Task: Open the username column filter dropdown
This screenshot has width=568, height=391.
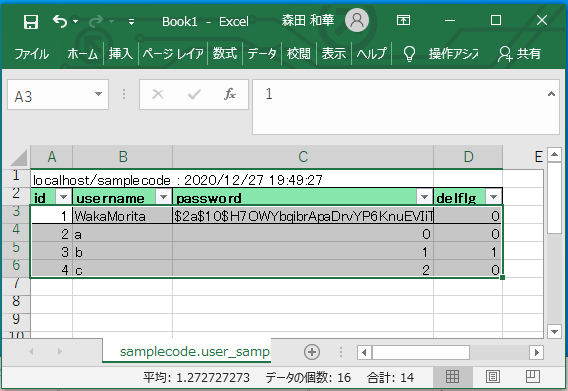Action: (163, 197)
